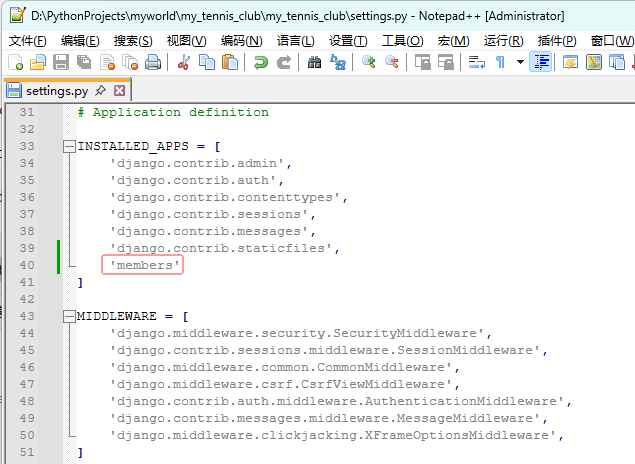
Task: Click line number 32 in the margin
Action: tap(27, 129)
